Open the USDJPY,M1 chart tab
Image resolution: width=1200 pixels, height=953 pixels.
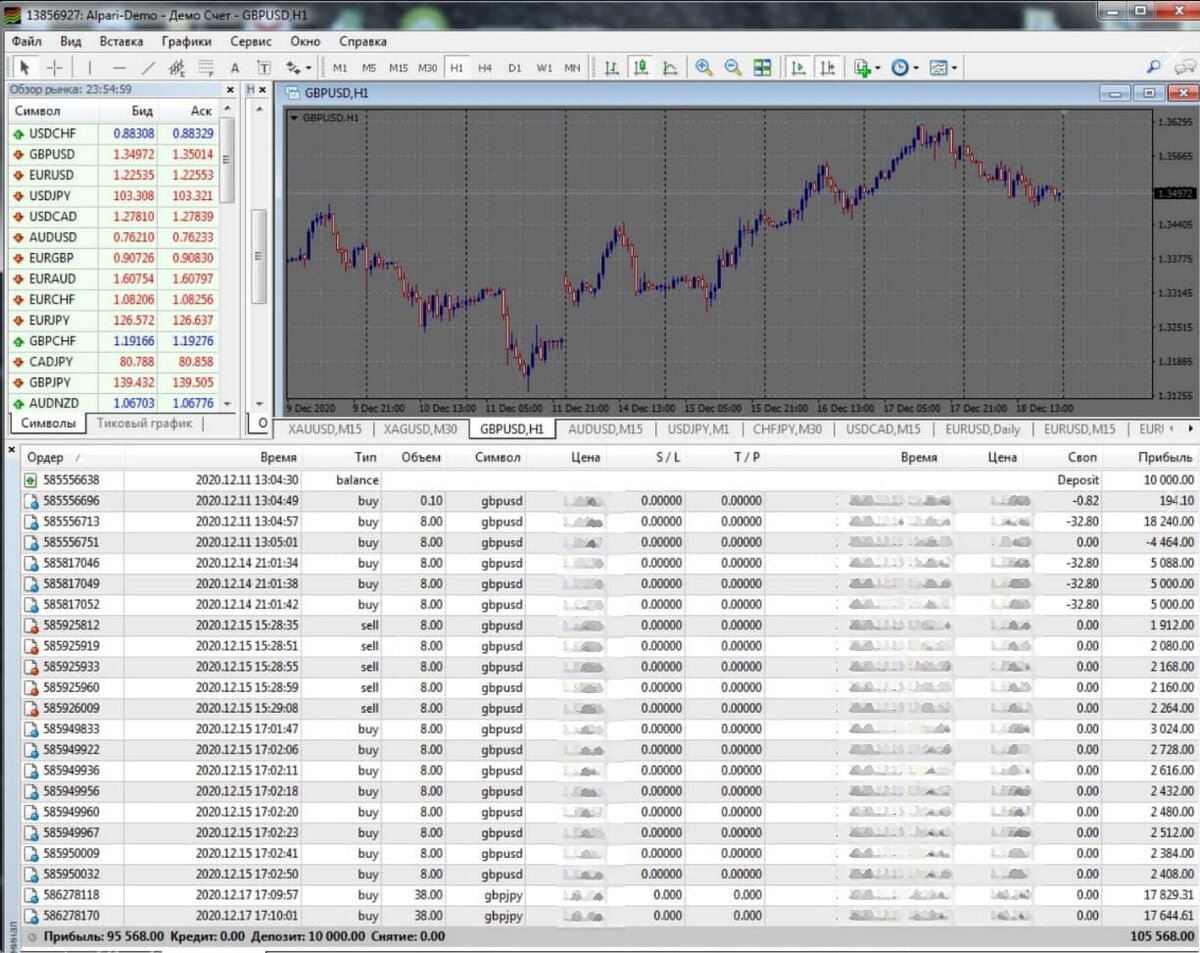click(x=698, y=429)
